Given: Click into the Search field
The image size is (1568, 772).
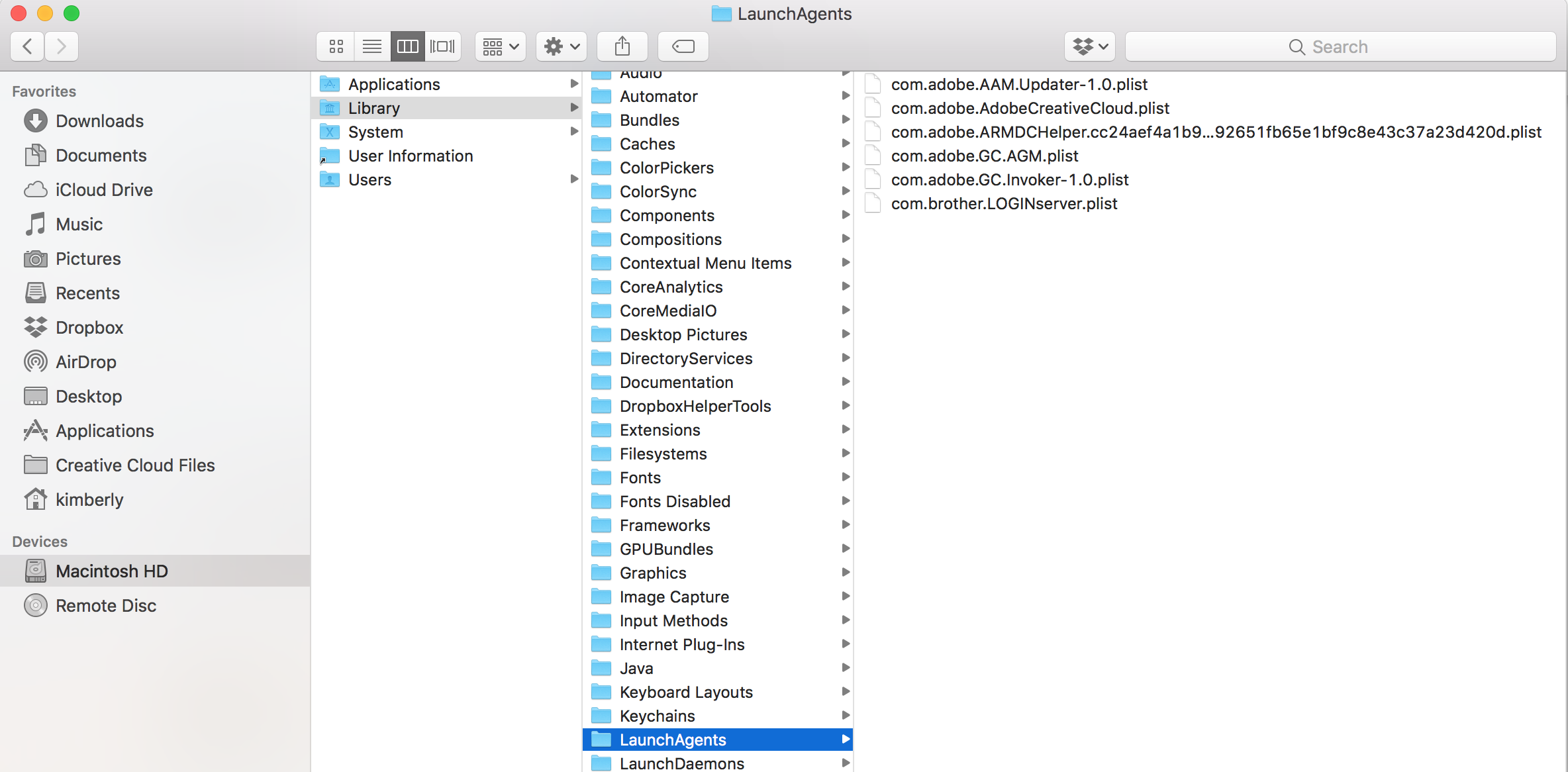Looking at the screenshot, I should coord(1340,46).
